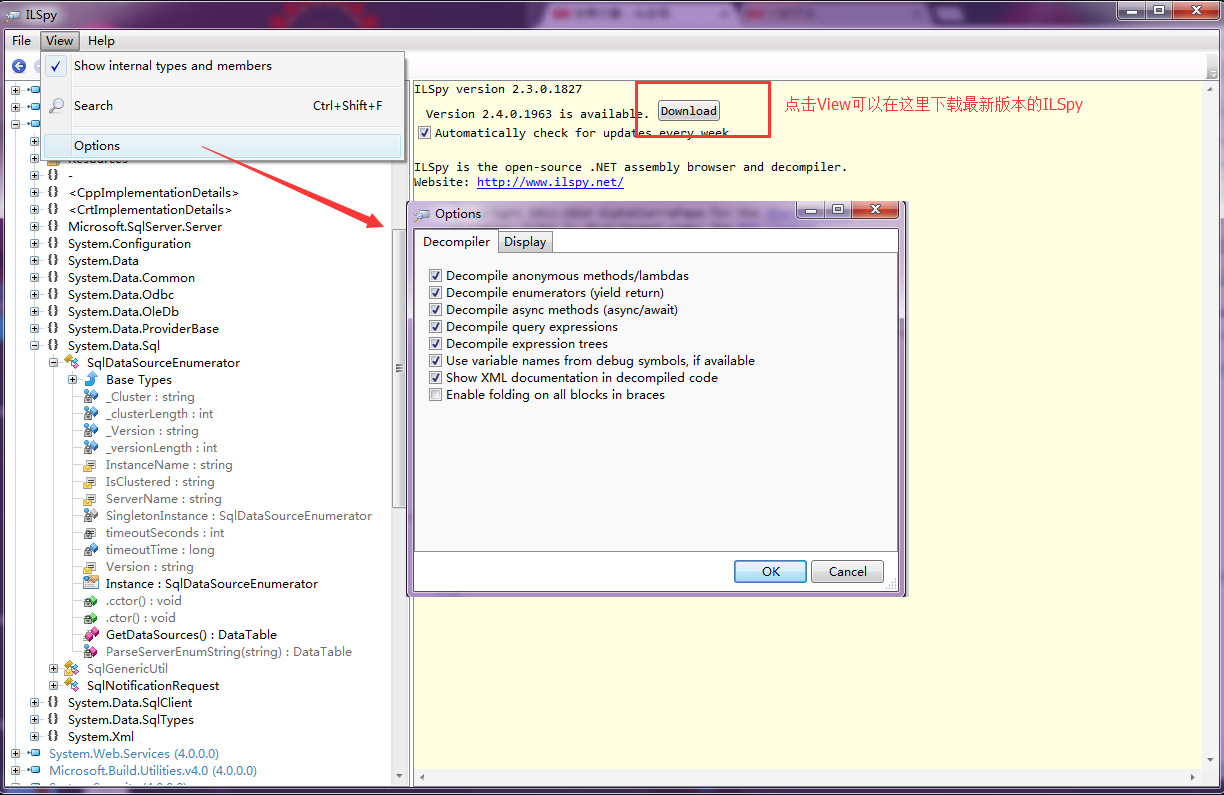Image resolution: width=1224 pixels, height=795 pixels.
Task: Toggle Decompile expression trees checkbox
Action: click(435, 343)
